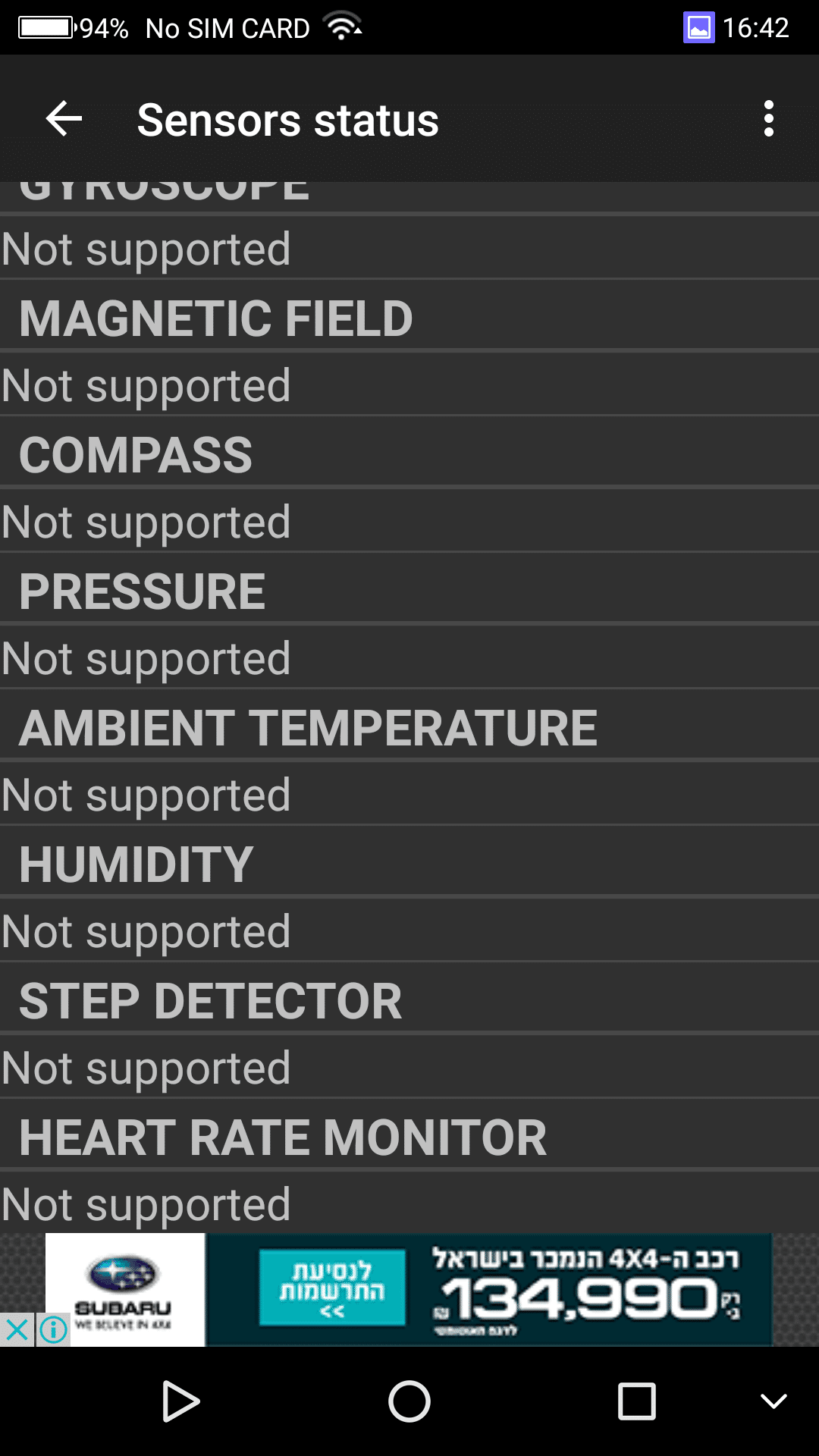Tap the HUMIDITY sensor header
Image resolution: width=819 pixels, height=1456 pixels.
tap(136, 864)
